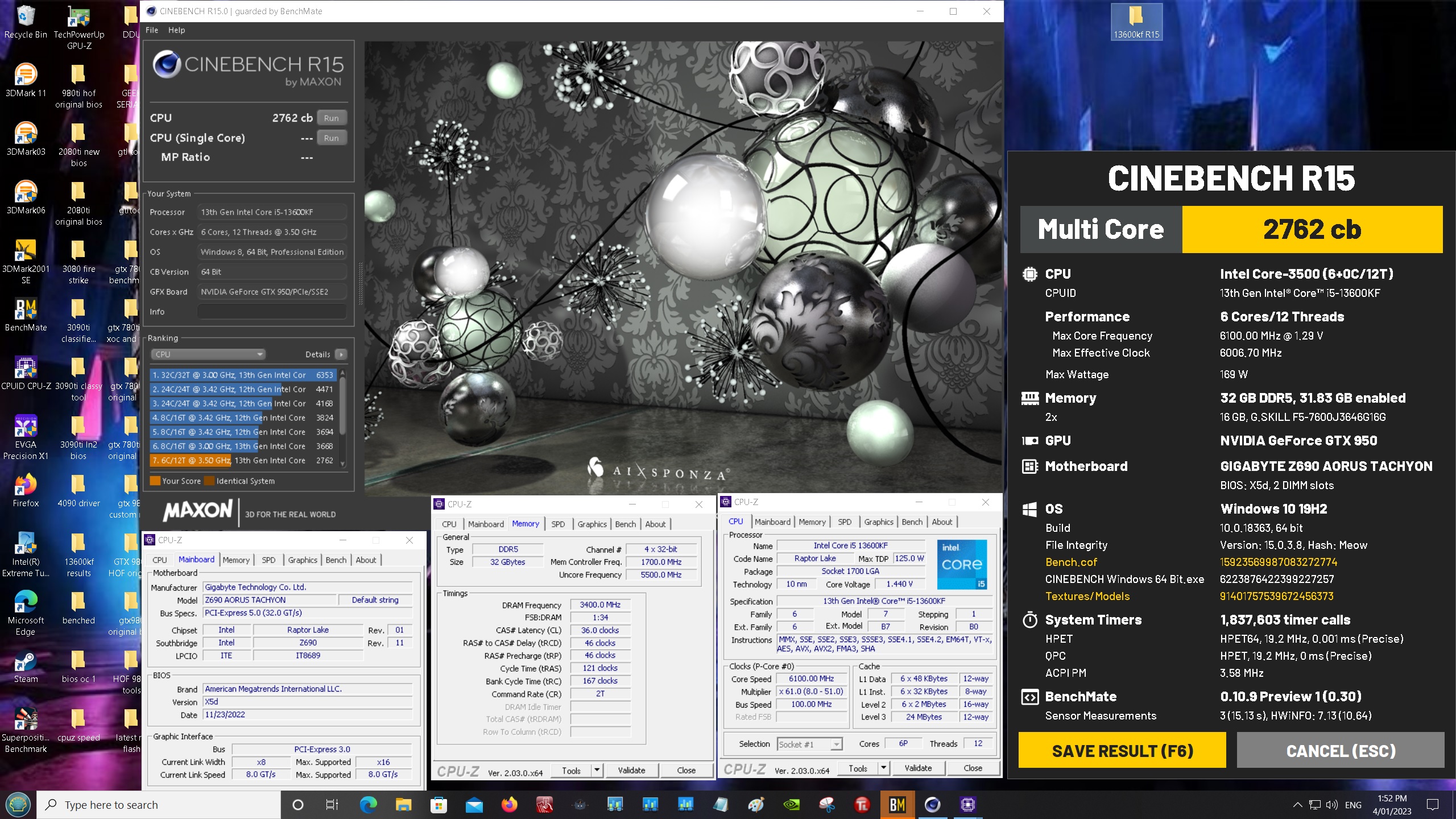Open Paint from the taskbar
This screenshot has width=1456, height=819.
point(756,805)
